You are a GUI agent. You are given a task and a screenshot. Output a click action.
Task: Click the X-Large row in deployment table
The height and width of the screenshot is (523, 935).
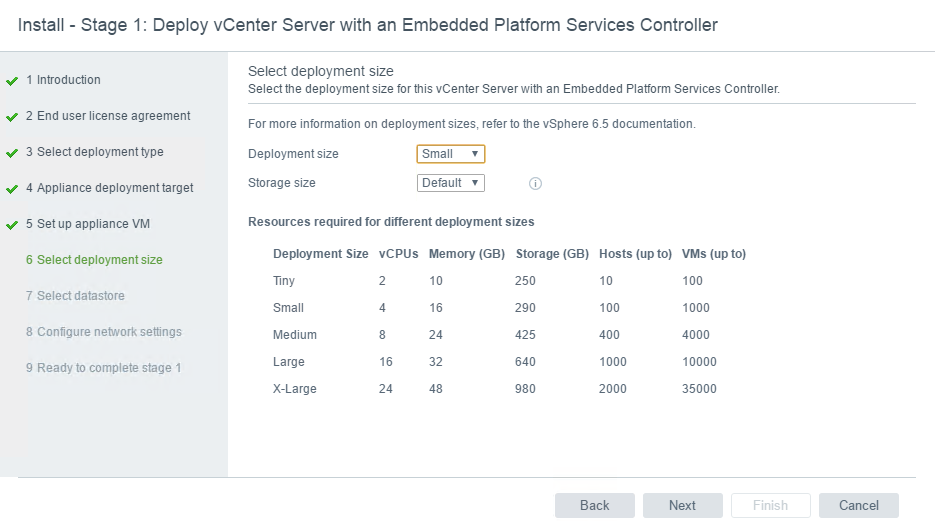(x=510, y=389)
